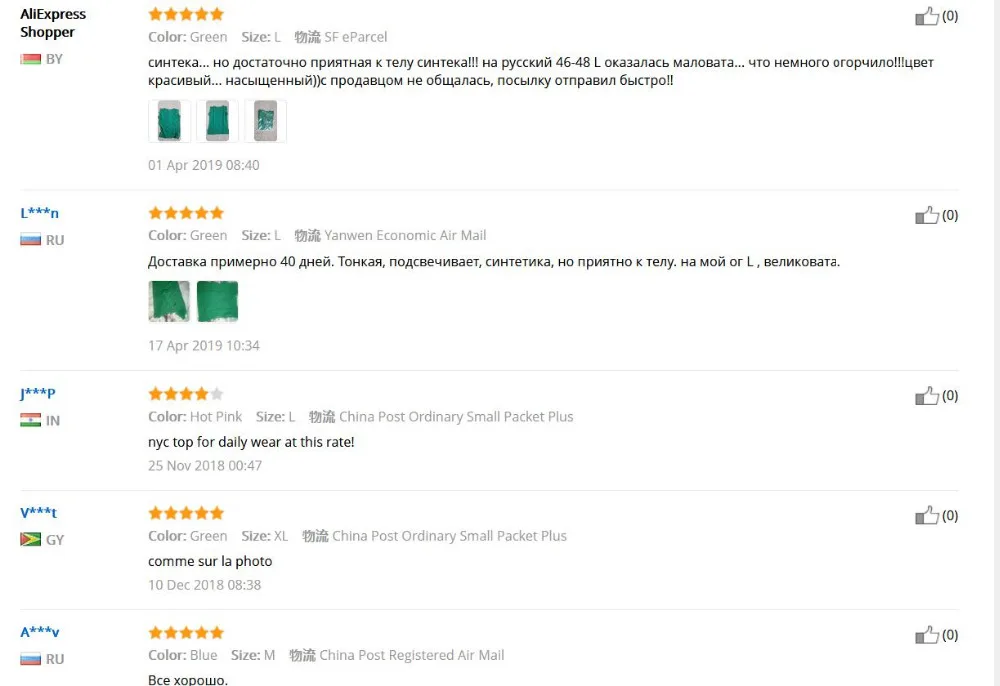Click thumbs-up icon on L***n's review
Screen dimensions: 1000x686
[x=927, y=215]
